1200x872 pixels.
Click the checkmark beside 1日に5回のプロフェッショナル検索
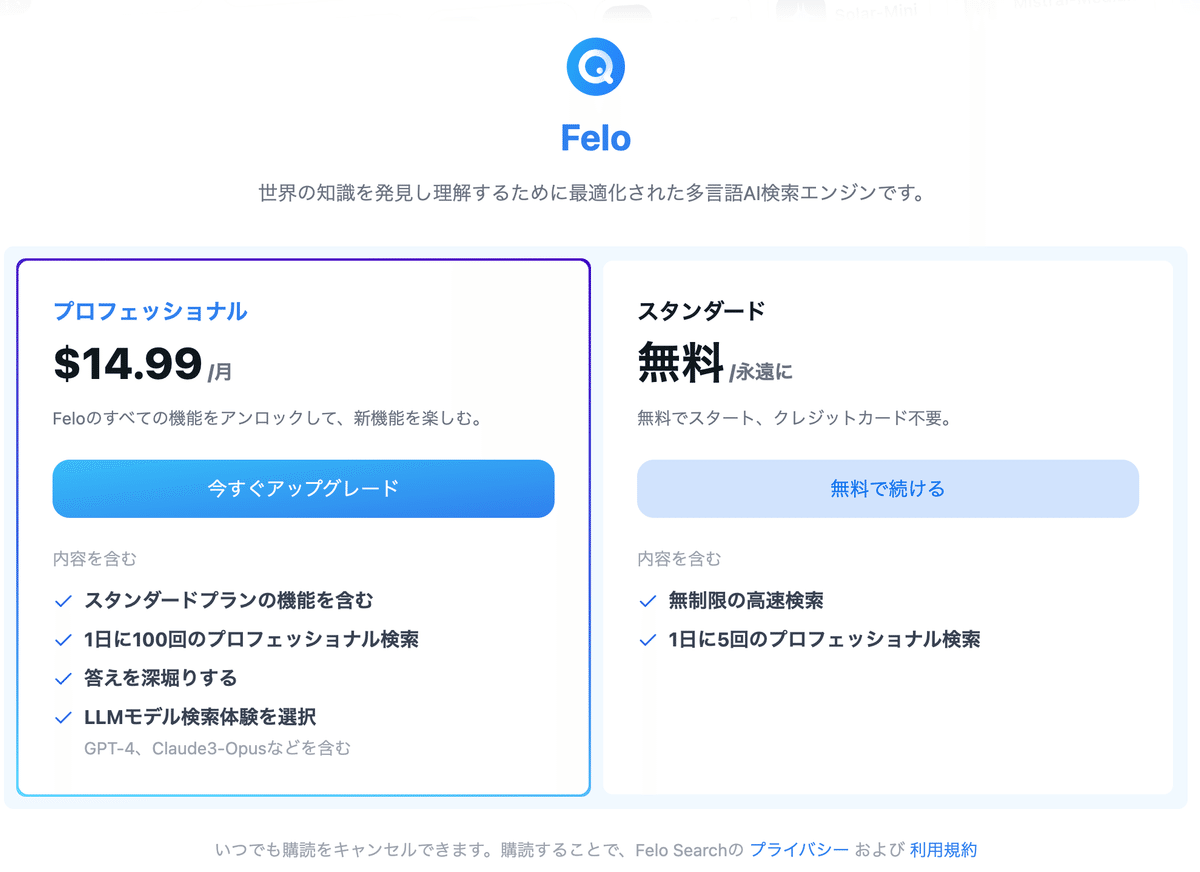click(x=646, y=639)
